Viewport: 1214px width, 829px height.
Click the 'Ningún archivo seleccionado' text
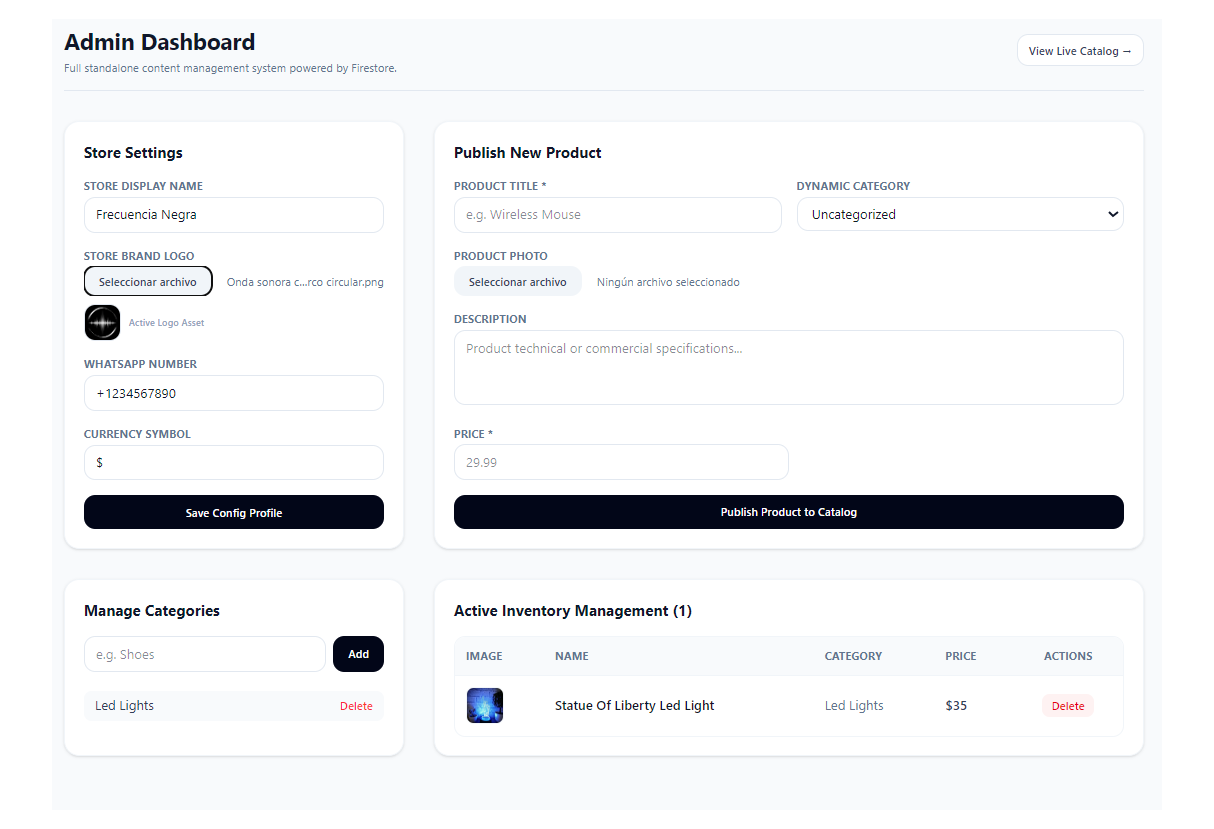pyautogui.click(x=668, y=282)
